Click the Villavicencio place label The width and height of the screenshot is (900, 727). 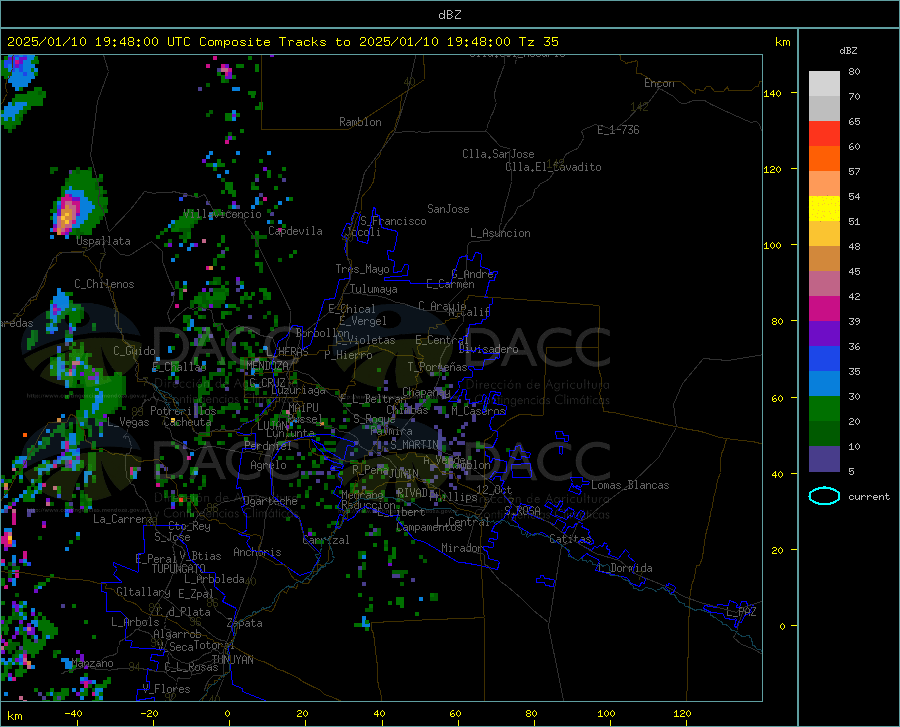(x=222, y=214)
